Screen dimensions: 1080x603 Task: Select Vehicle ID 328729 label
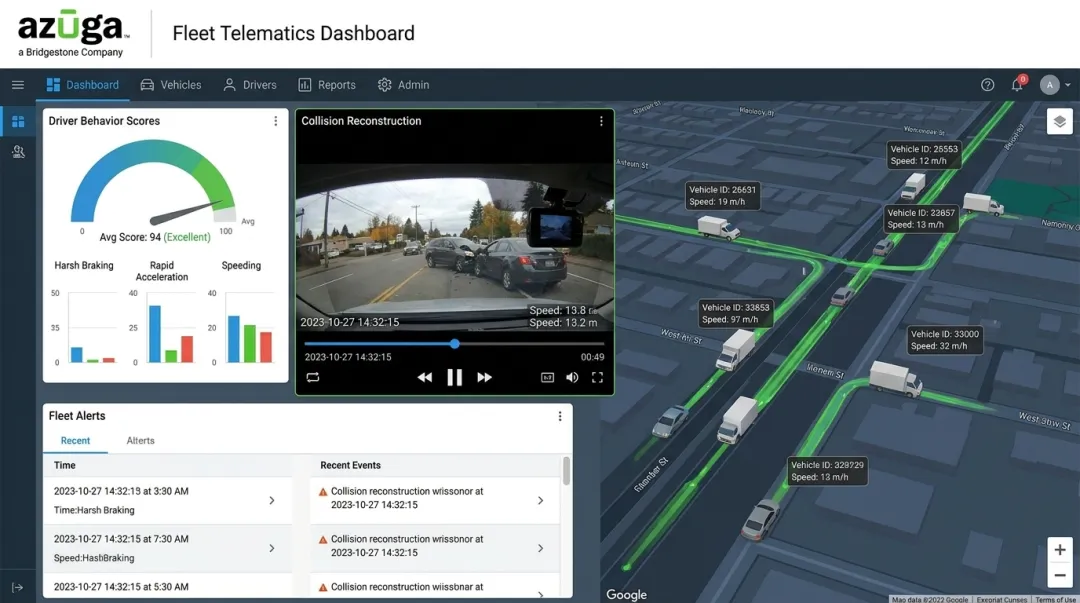pyautogui.click(x=827, y=471)
